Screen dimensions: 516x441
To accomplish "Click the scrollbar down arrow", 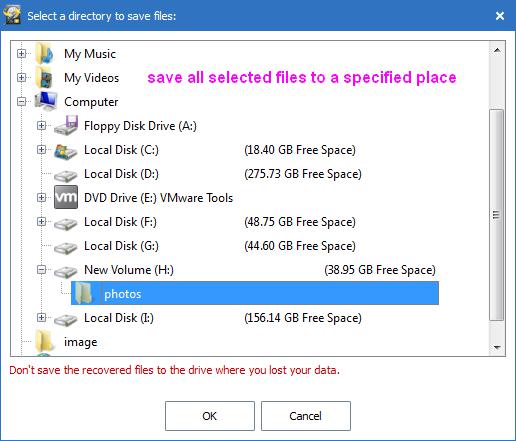I will pos(497,348).
